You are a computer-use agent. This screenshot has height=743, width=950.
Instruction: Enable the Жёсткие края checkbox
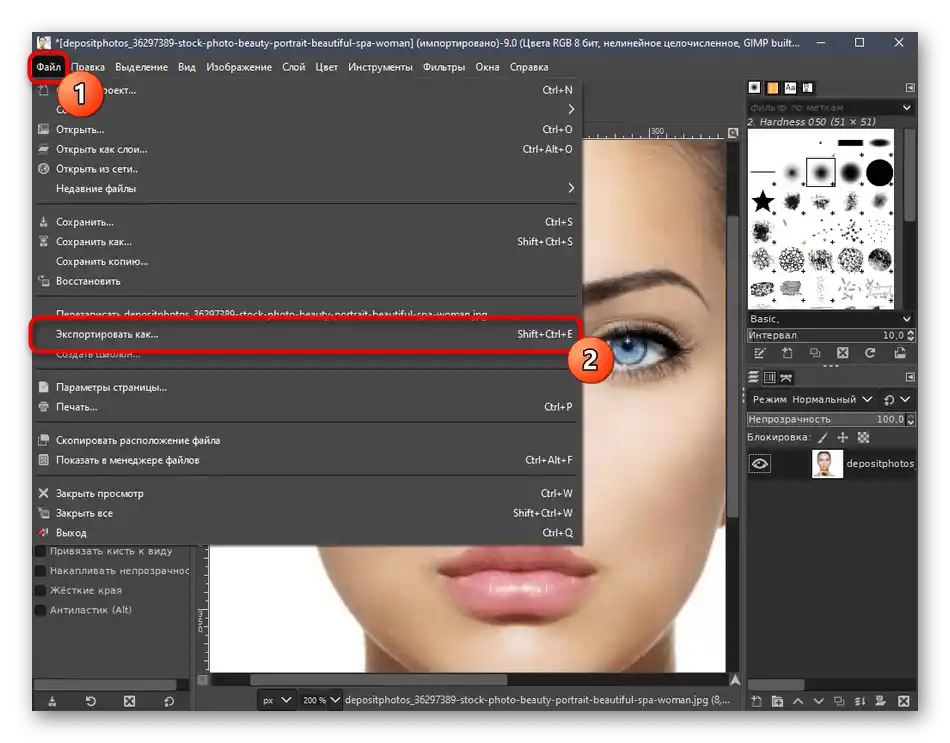41,590
